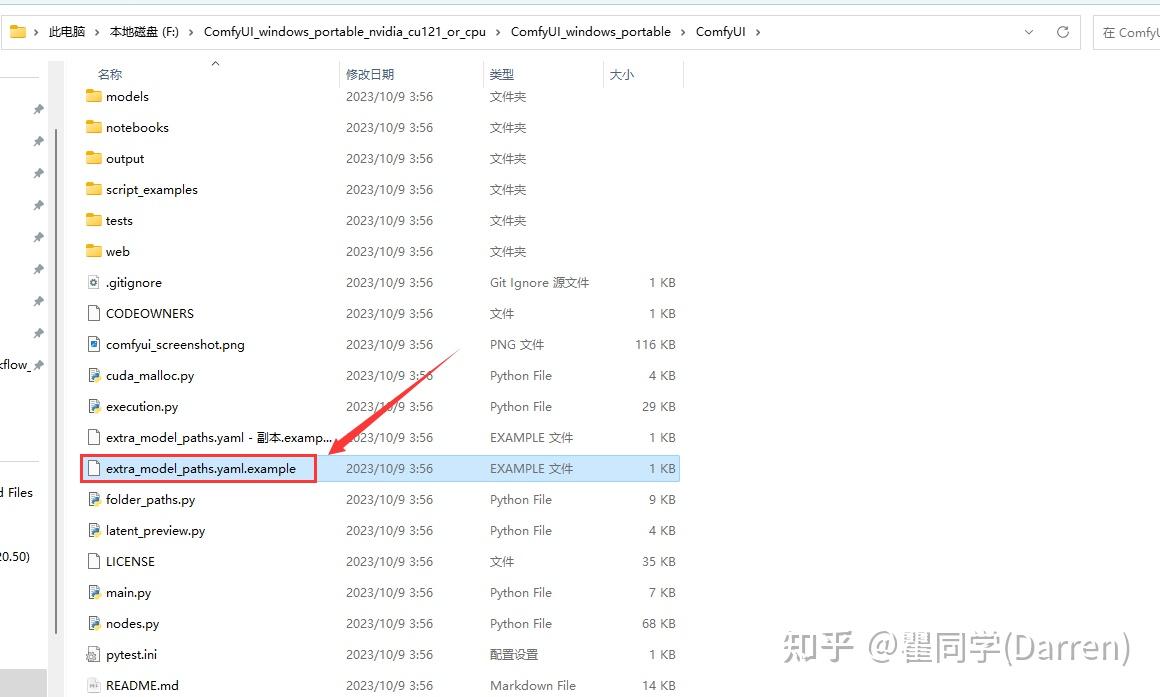Expand chevron after ComfyUI_windows_portable in path

(x=682, y=32)
